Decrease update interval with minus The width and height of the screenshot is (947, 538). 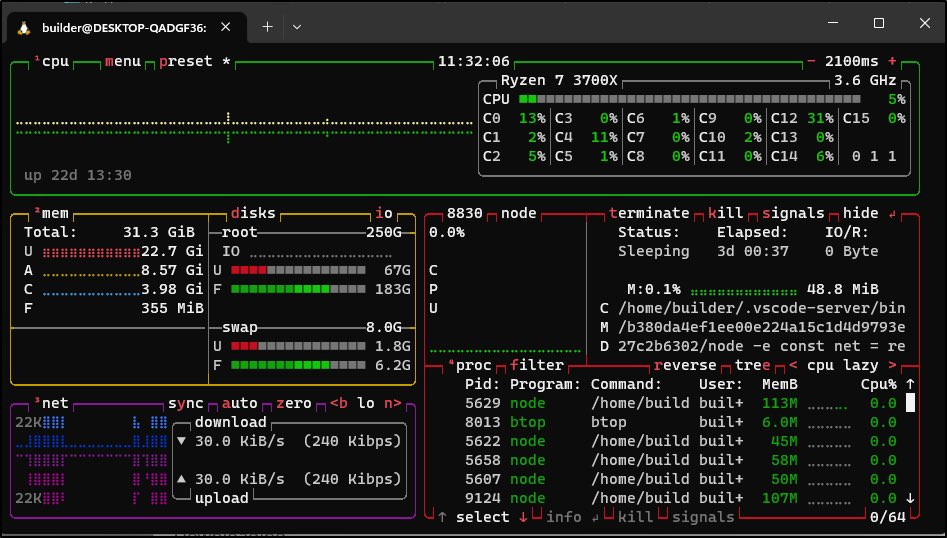pyautogui.click(x=811, y=62)
